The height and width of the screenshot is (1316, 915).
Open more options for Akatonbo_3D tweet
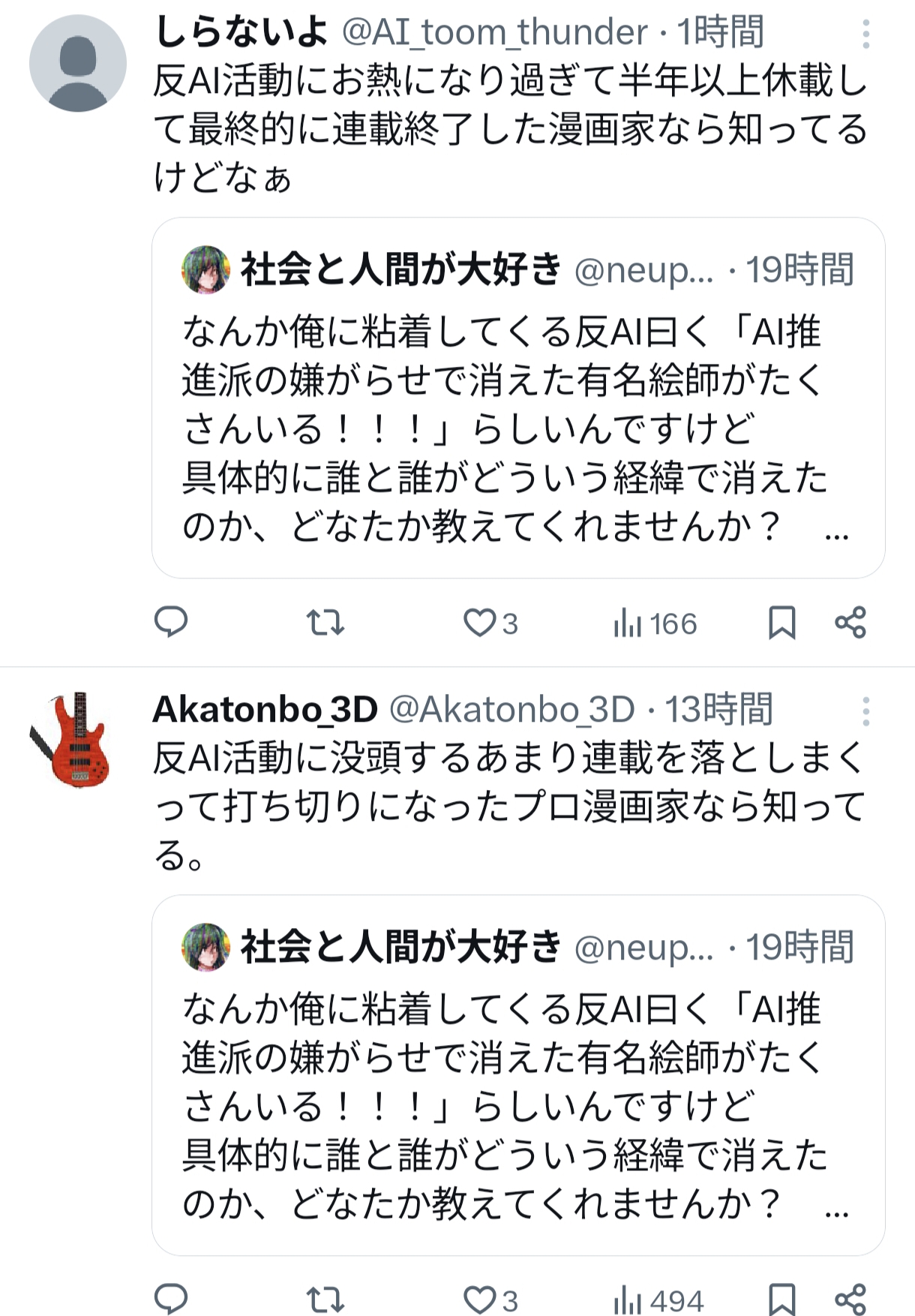[865, 711]
